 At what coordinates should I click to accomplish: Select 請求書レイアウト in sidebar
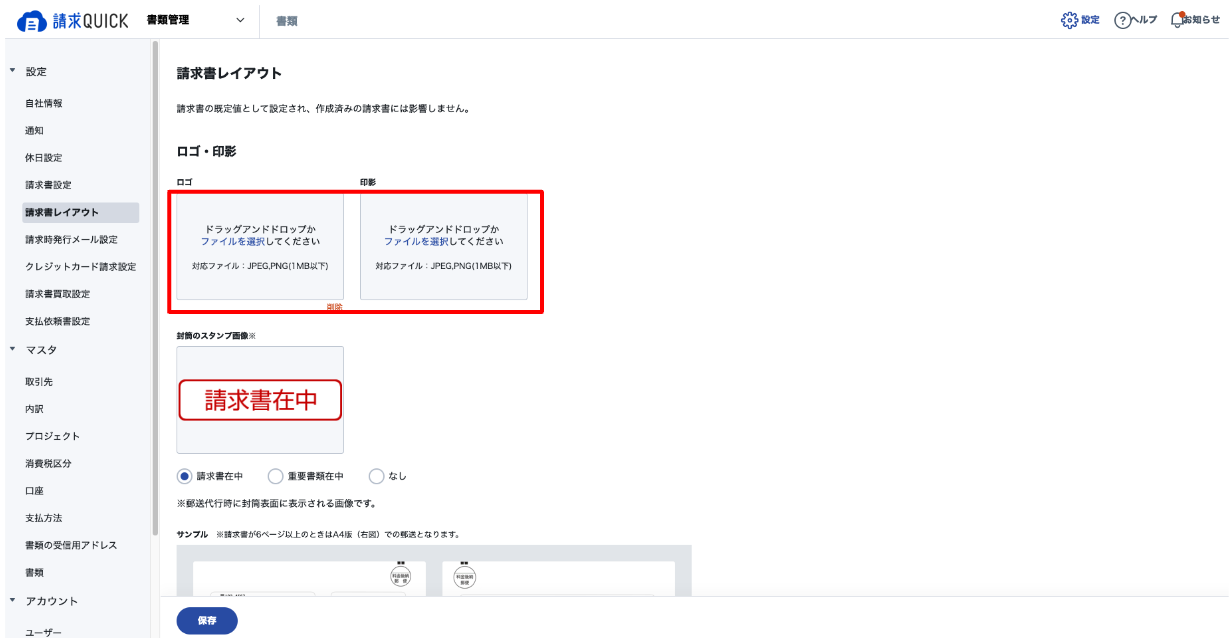click(x=81, y=212)
